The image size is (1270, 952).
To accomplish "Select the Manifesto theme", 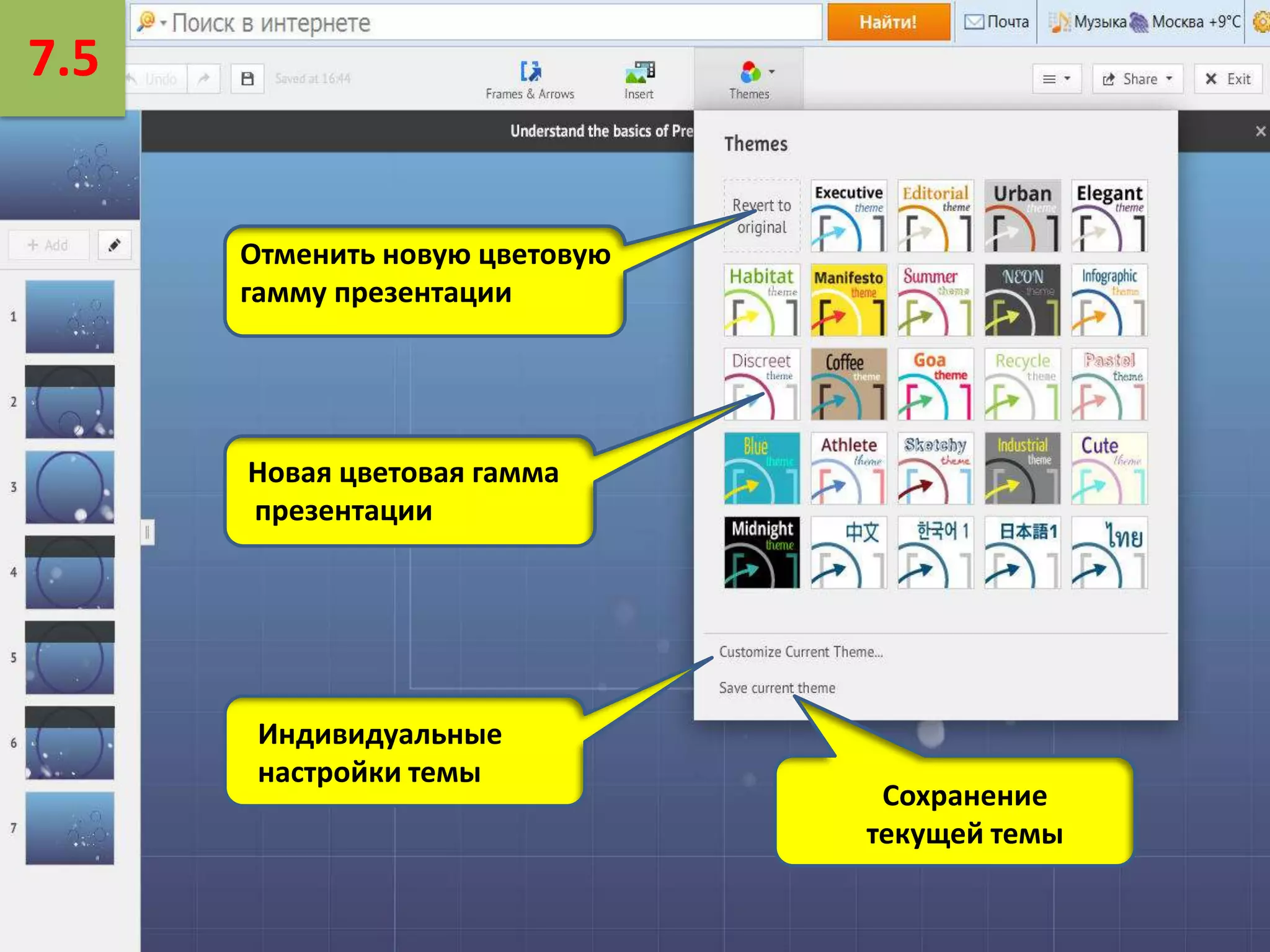I will [x=848, y=300].
